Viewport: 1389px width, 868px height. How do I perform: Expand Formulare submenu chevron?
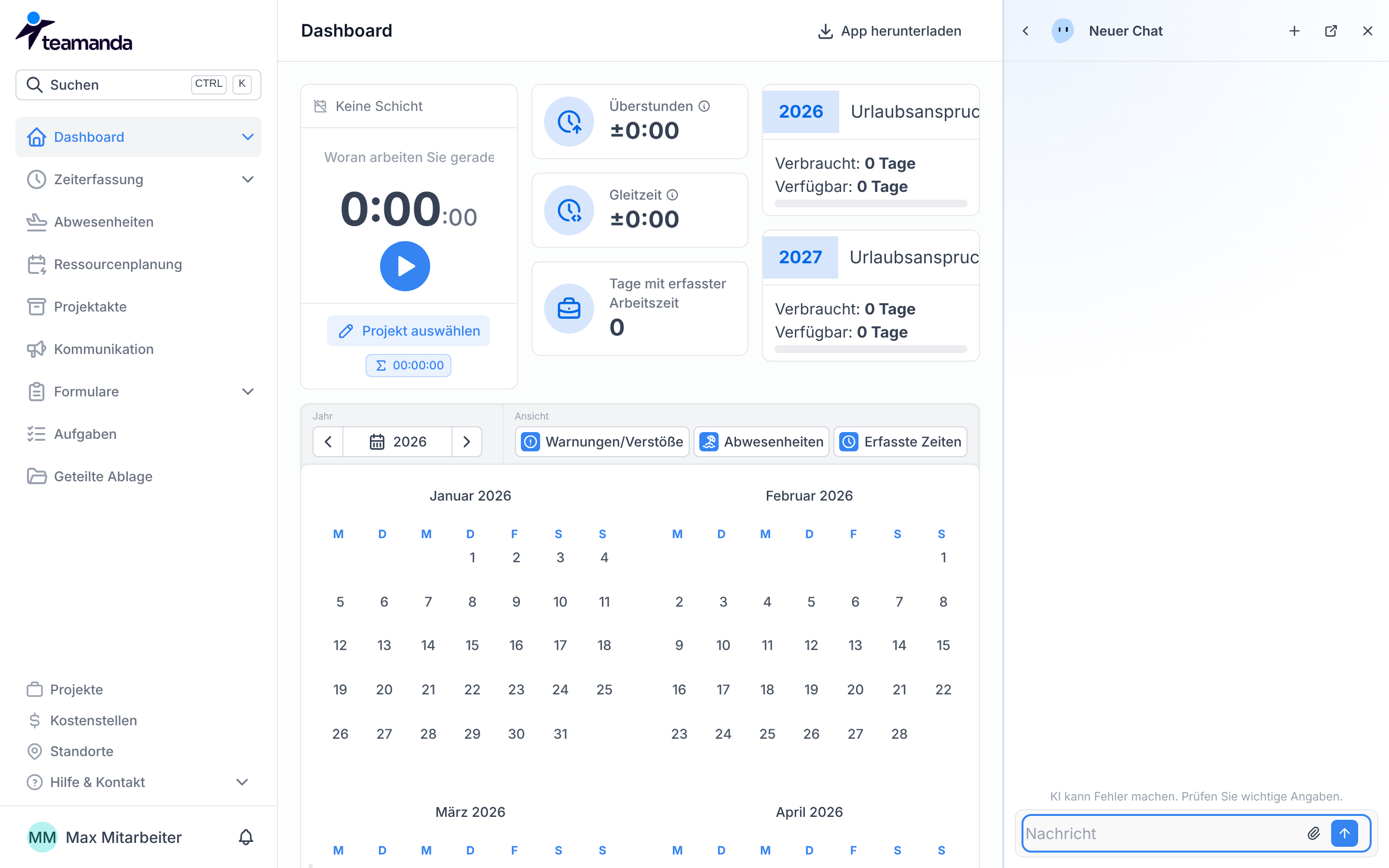click(x=248, y=392)
